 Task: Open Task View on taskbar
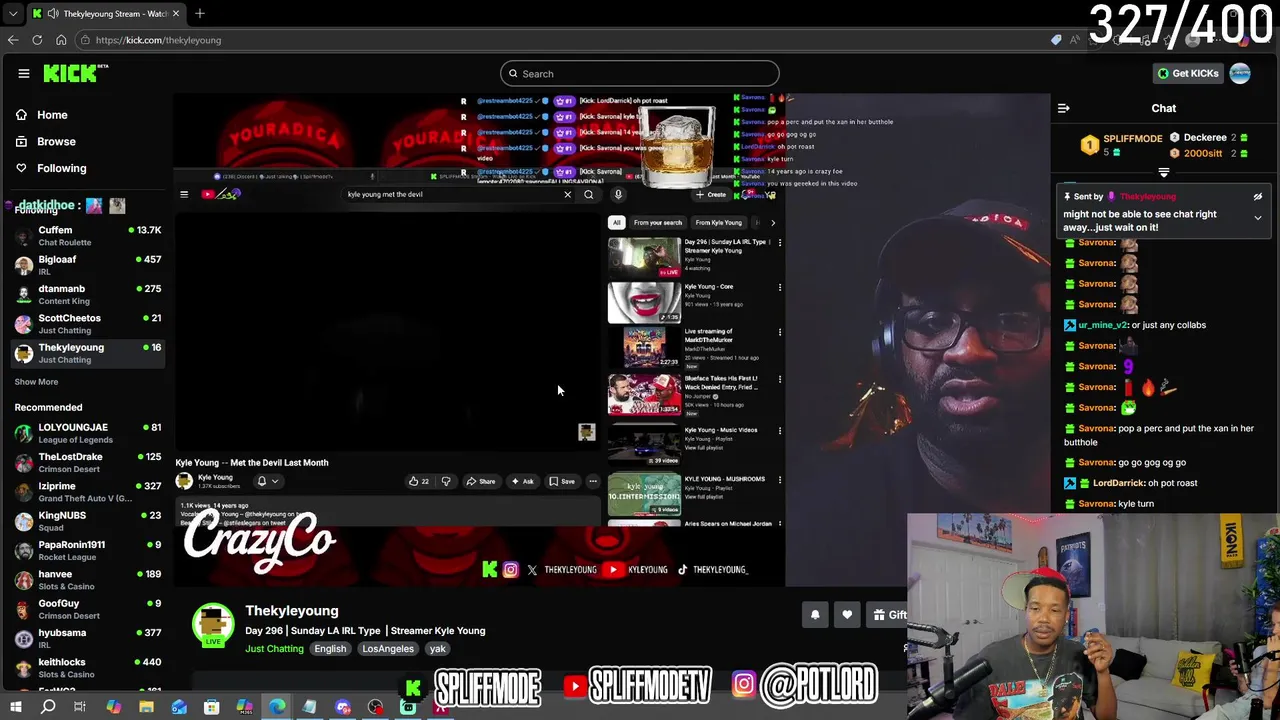click(x=80, y=707)
